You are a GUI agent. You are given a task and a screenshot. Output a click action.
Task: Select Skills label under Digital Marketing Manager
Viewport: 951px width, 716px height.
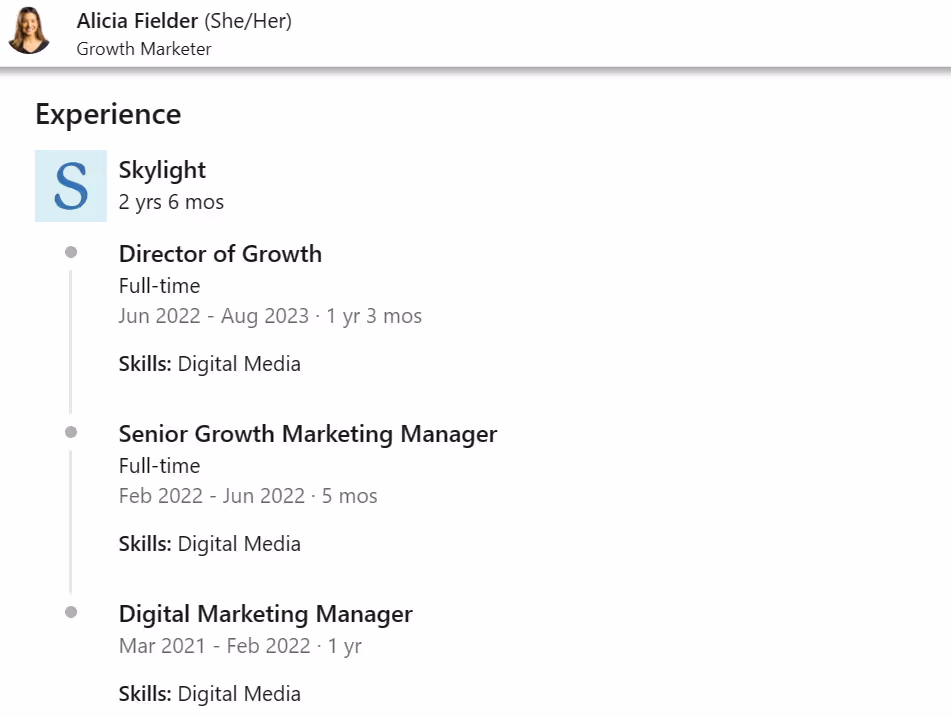144,693
